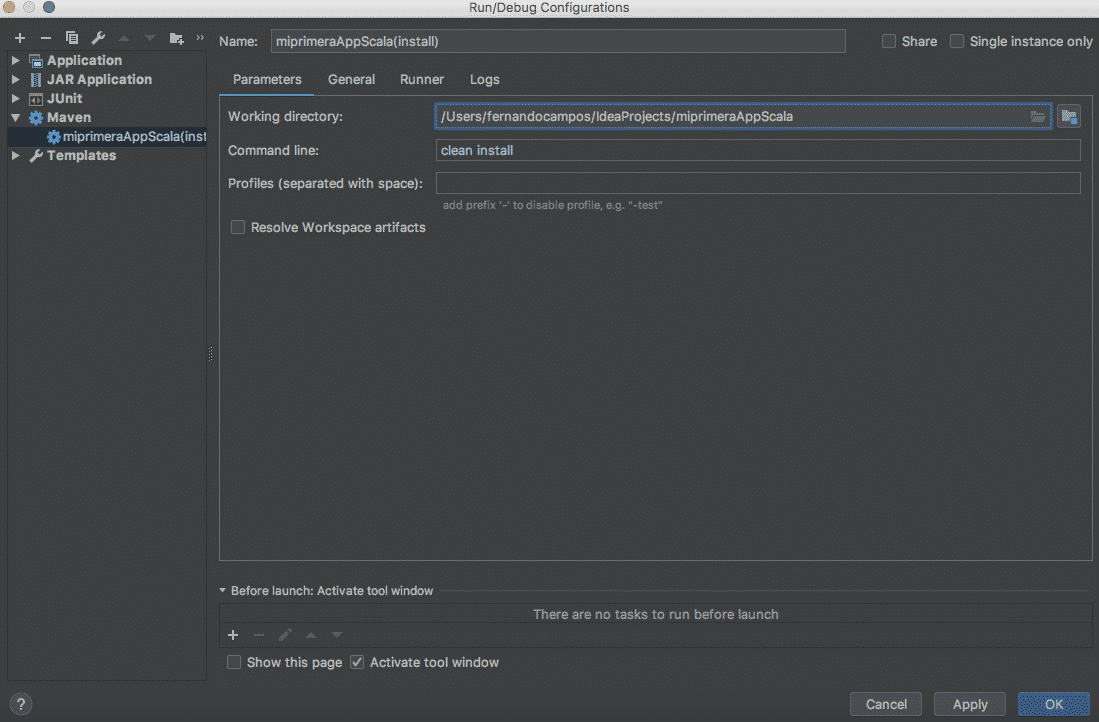1099x722 pixels.
Task: Select miprimeraAppScala(install) Maven configuration
Action: pyautogui.click(x=107, y=136)
